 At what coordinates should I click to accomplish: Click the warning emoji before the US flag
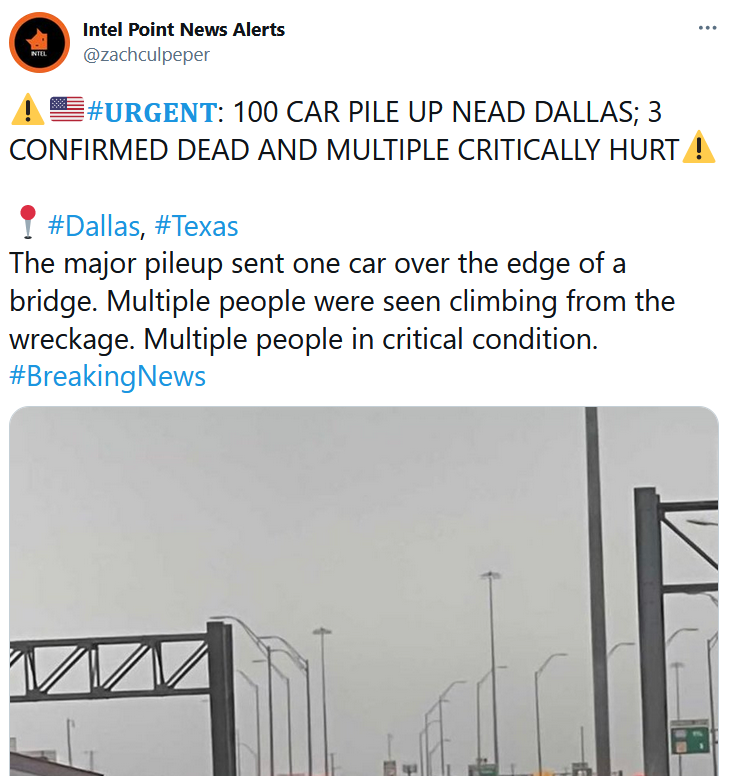click(x=28, y=109)
